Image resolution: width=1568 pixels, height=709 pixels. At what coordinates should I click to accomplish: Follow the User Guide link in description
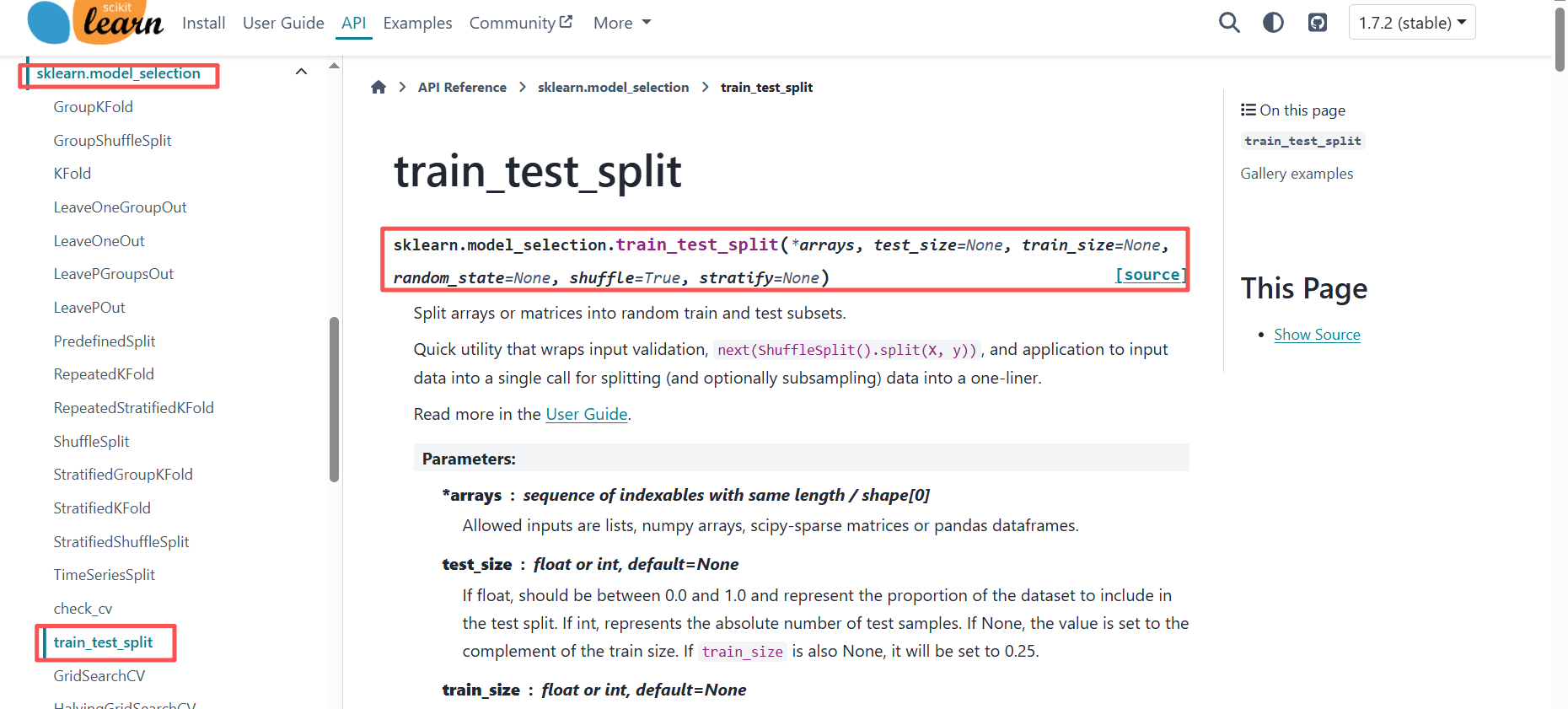(587, 414)
